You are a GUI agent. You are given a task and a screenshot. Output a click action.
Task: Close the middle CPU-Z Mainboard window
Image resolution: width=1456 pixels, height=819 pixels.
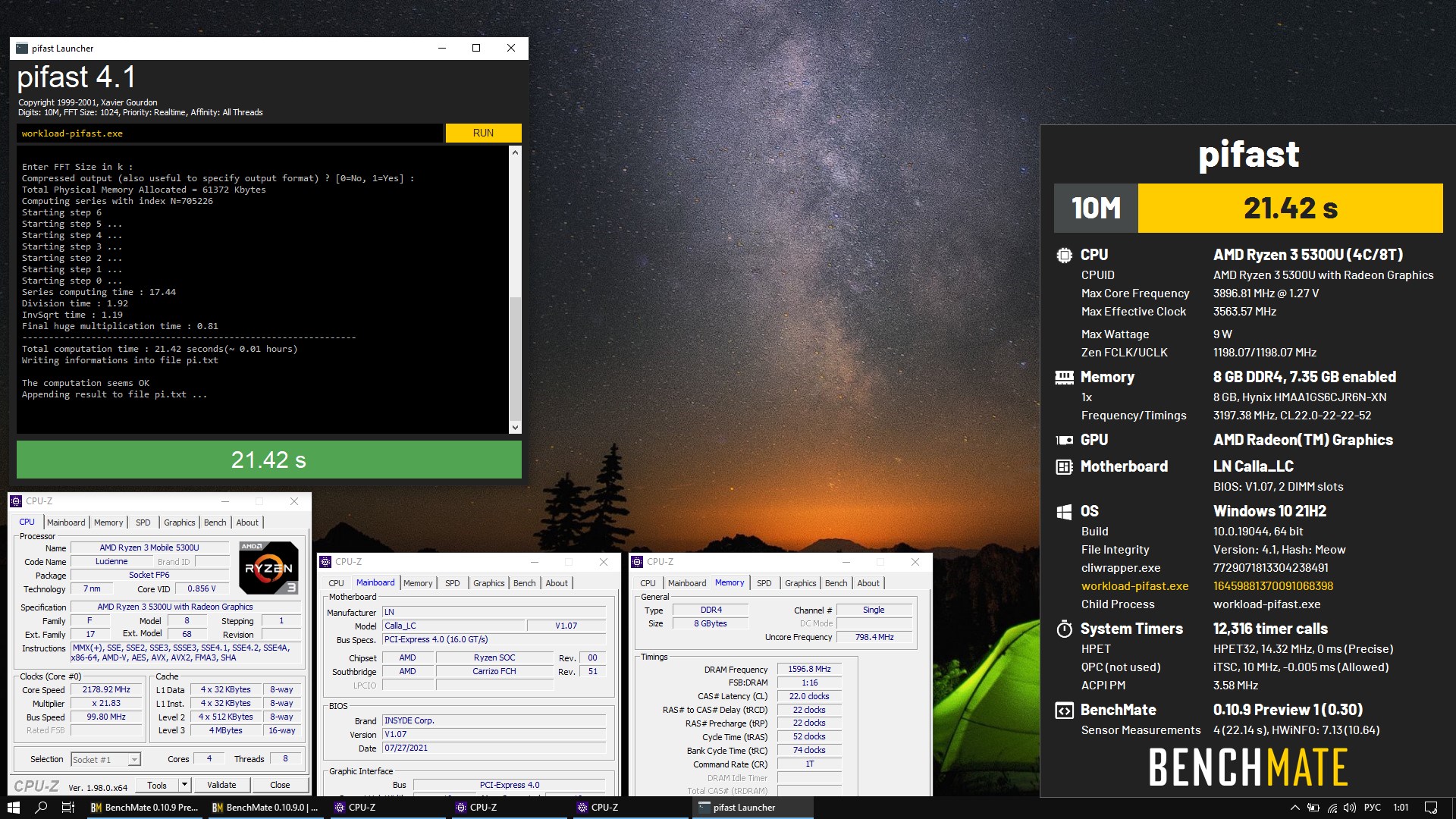pyautogui.click(x=604, y=562)
